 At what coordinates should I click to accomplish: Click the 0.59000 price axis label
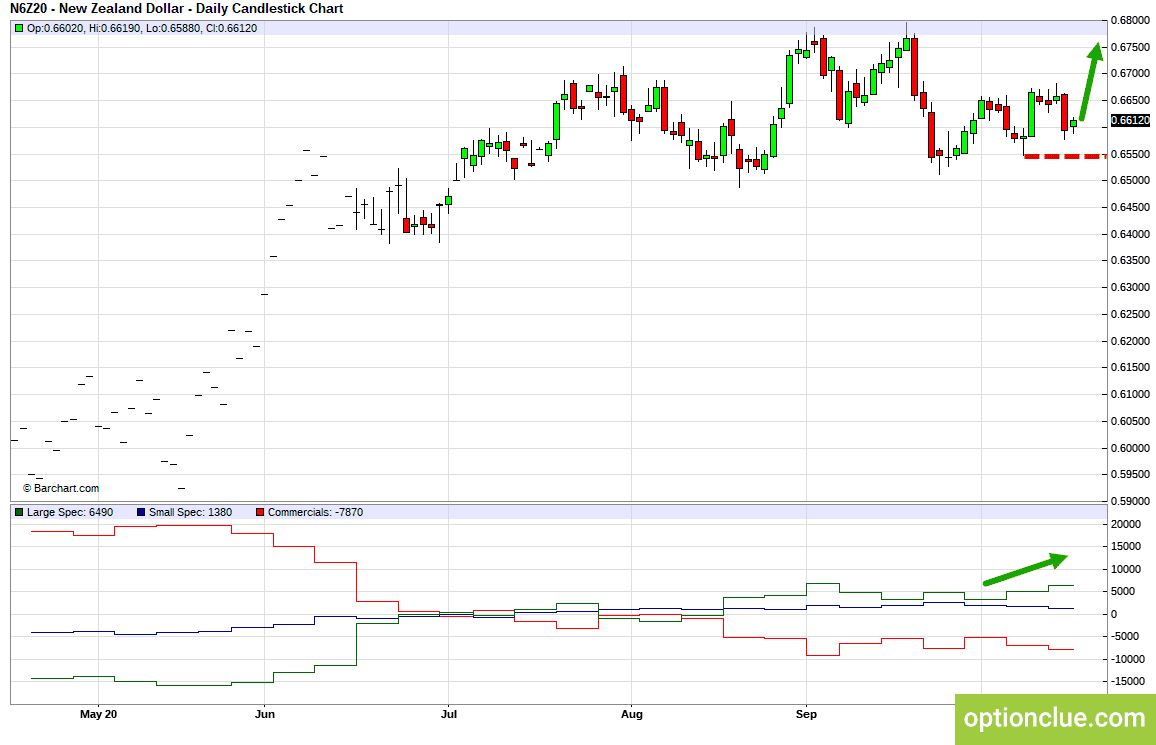pos(1130,501)
